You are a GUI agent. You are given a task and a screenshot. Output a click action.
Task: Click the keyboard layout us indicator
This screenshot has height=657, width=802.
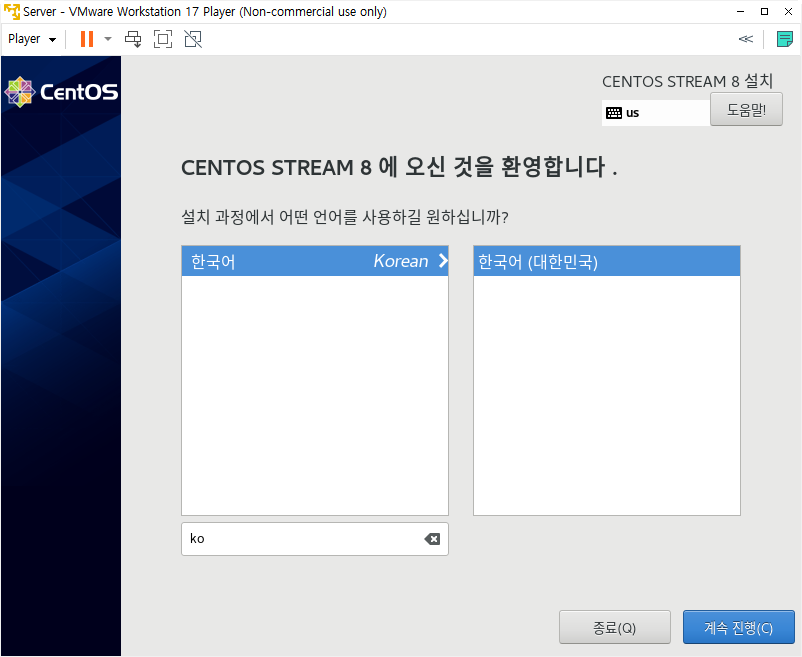(655, 112)
